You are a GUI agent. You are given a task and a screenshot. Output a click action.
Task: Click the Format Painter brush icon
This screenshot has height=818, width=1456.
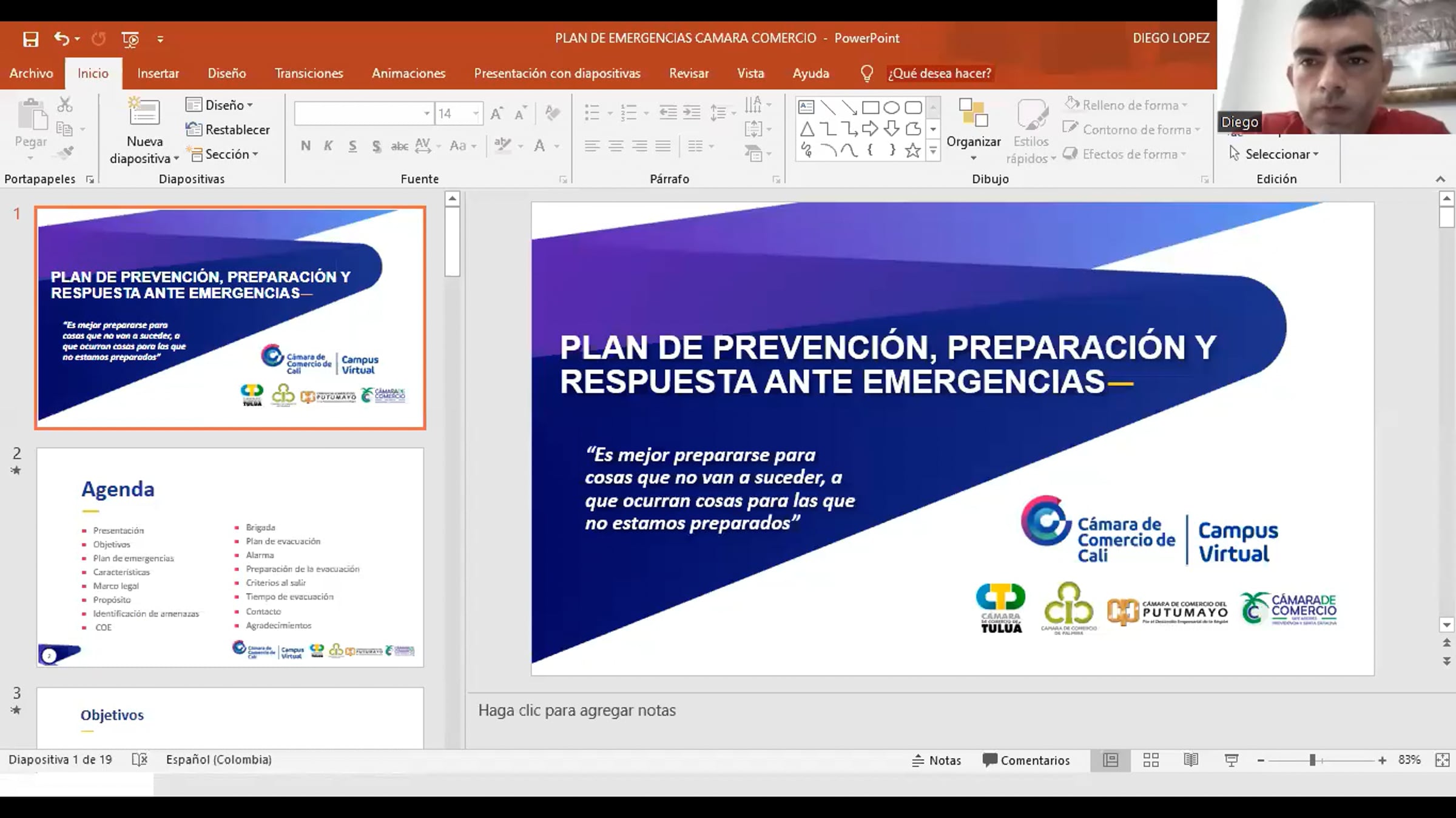pyautogui.click(x=65, y=153)
